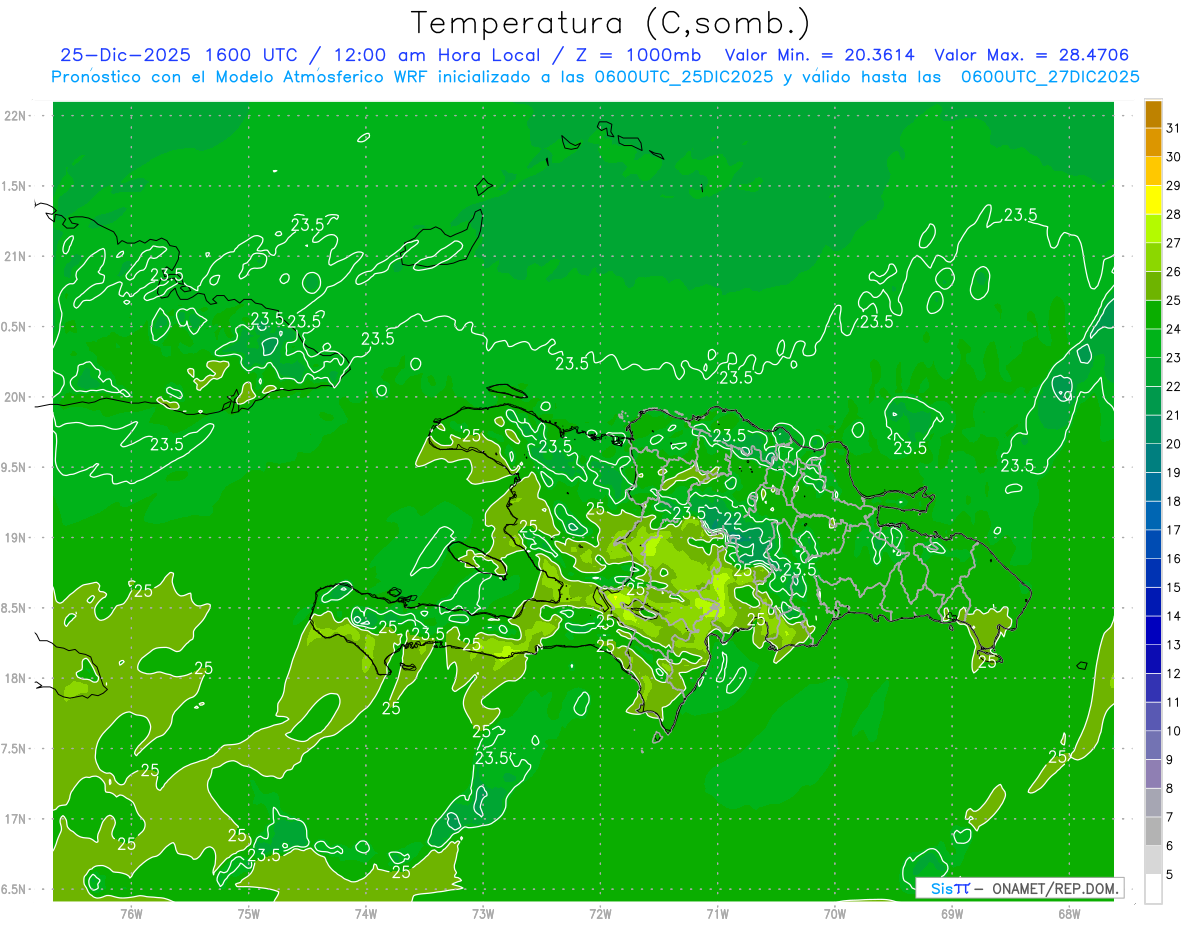Click the "72W" longitude axis label
Viewport: 1200px width, 927px height.
coord(600,914)
